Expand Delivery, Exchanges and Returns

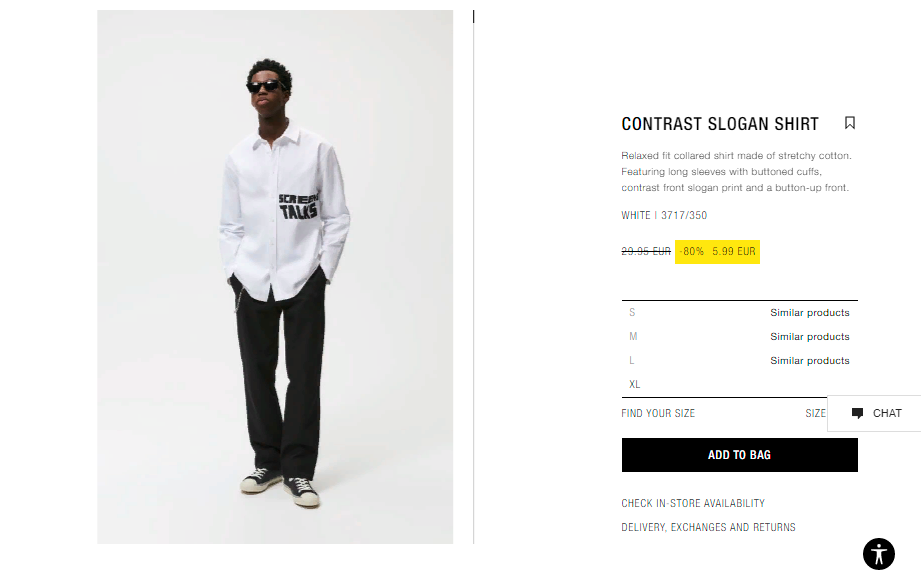point(708,527)
